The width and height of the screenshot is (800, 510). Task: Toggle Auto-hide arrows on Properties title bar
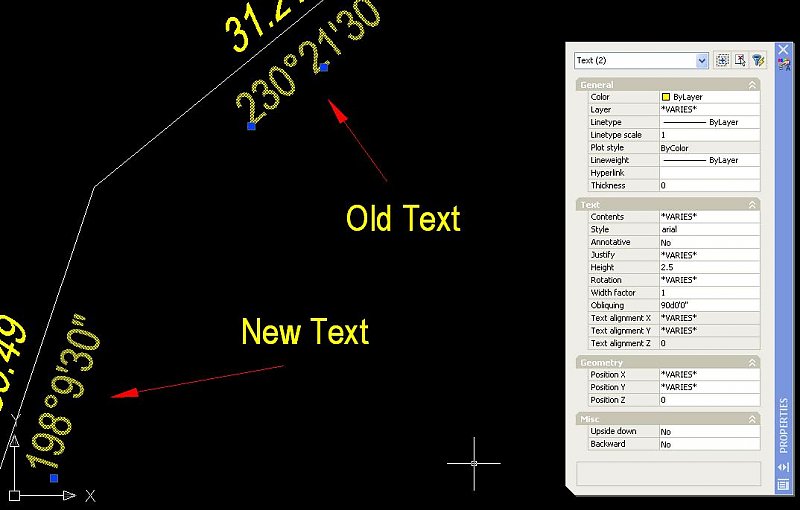[783, 467]
